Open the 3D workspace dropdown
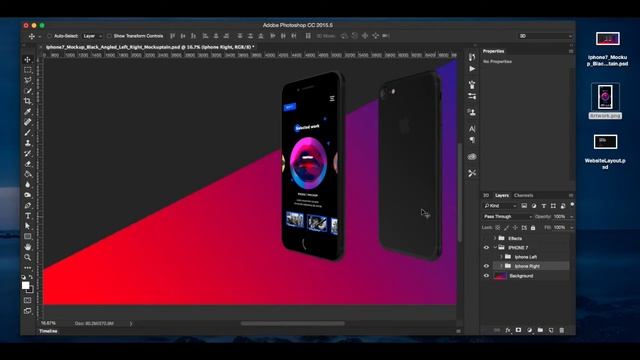This screenshot has width=640, height=360. pyautogui.click(x=545, y=36)
